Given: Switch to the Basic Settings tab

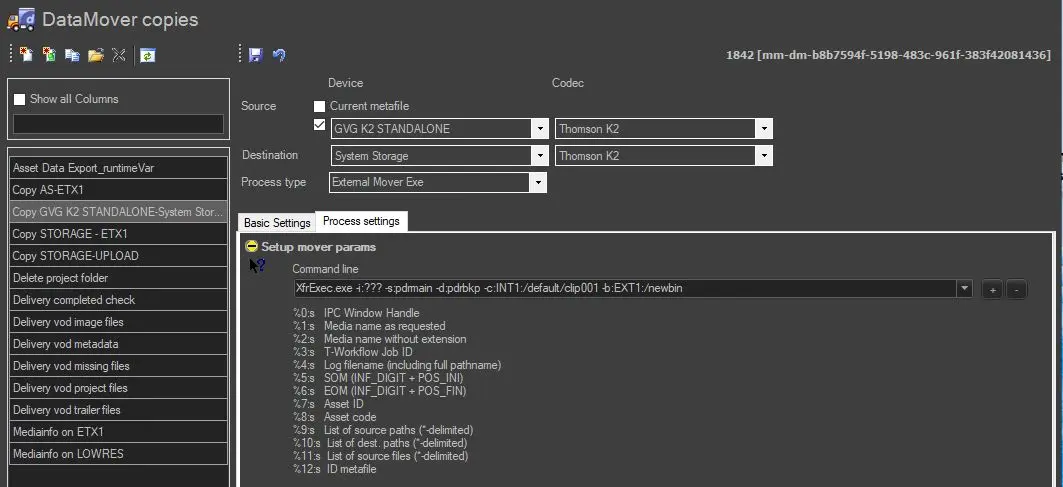Looking at the screenshot, I should click(277, 222).
